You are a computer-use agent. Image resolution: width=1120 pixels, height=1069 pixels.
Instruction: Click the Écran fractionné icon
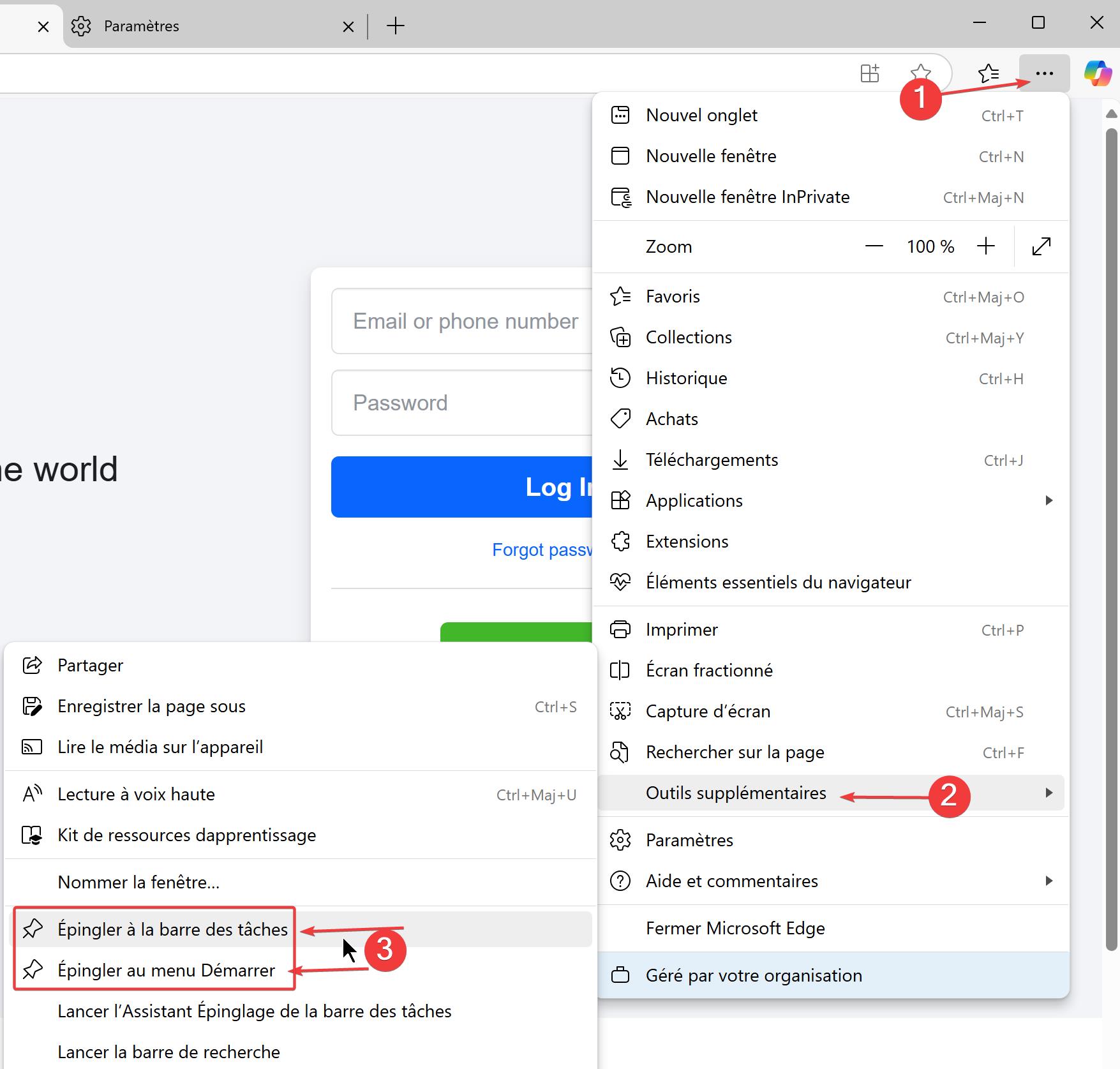click(x=620, y=671)
